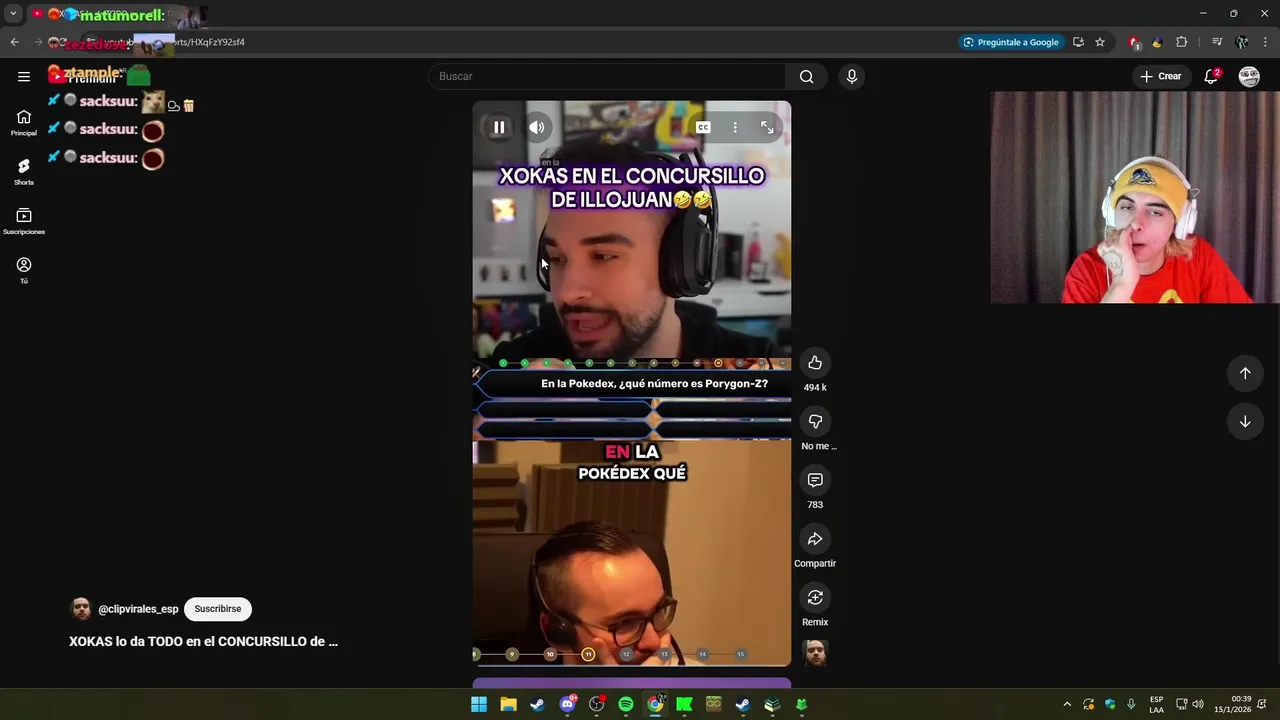The width and height of the screenshot is (1280, 720).
Task: Open the 783 comments panel
Action: 815,480
